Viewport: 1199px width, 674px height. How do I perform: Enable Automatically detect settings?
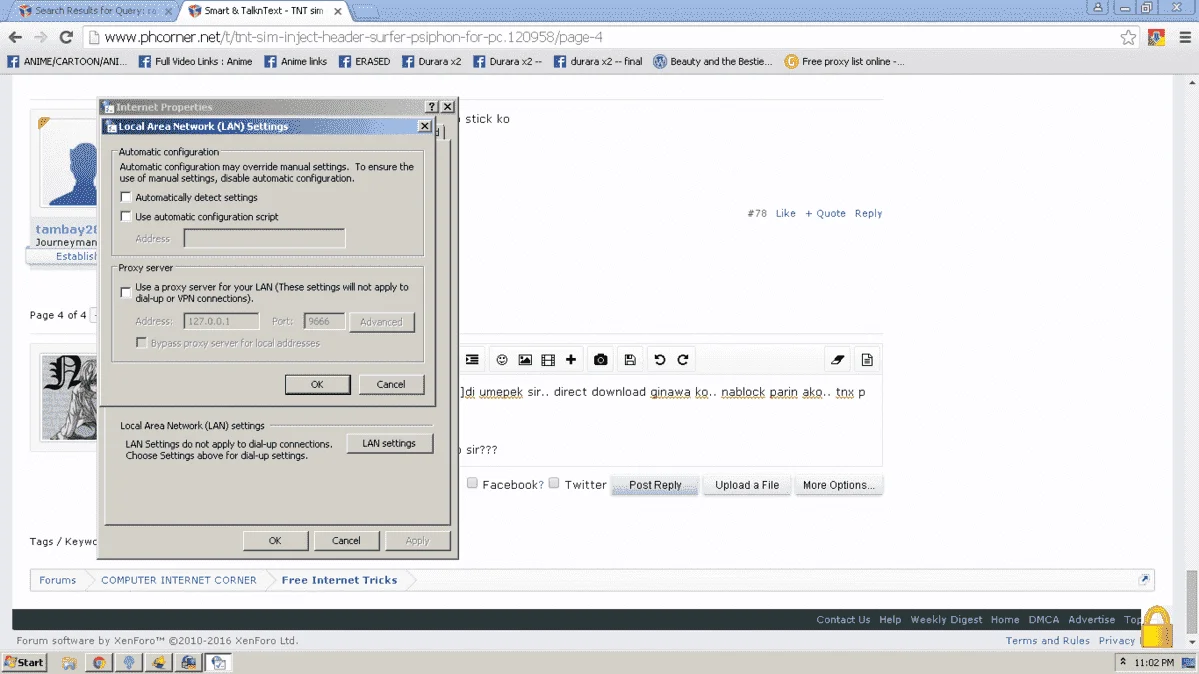pos(126,197)
